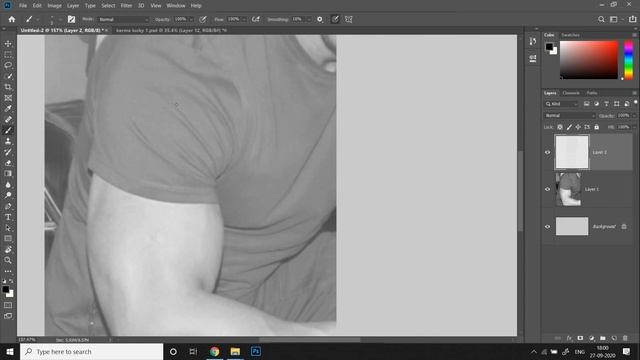Viewport: 640px width, 360px height.
Task: Select the Brush tool in toolbox
Action: click(8, 130)
